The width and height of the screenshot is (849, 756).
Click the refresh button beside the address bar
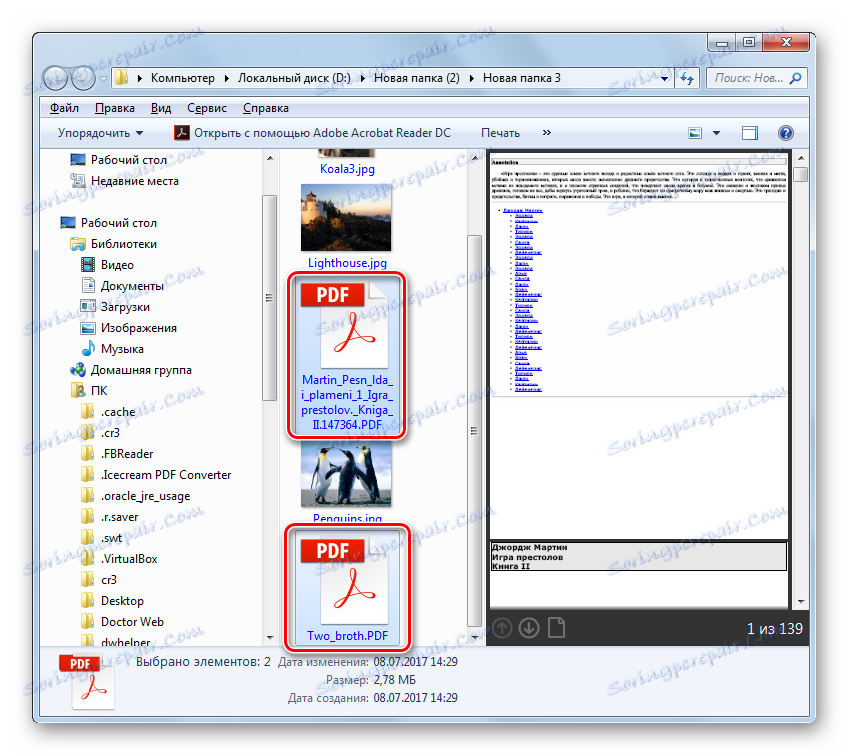click(x=687, y=79)
